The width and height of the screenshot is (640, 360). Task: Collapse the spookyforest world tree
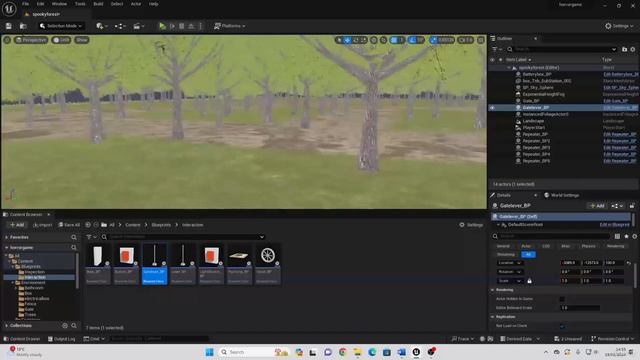coord(509,68)
